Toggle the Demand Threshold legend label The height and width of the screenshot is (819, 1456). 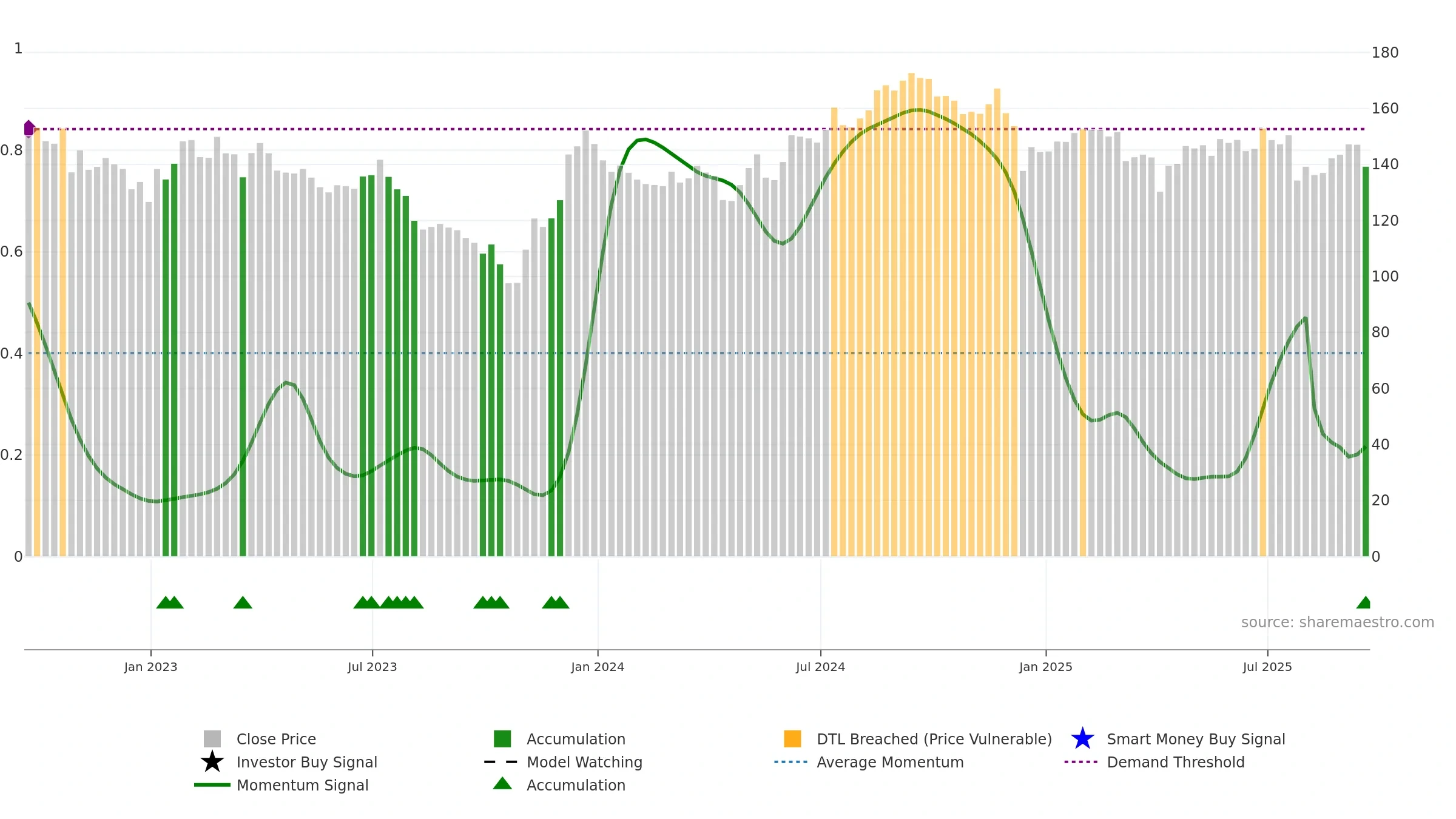point(1176,762)
